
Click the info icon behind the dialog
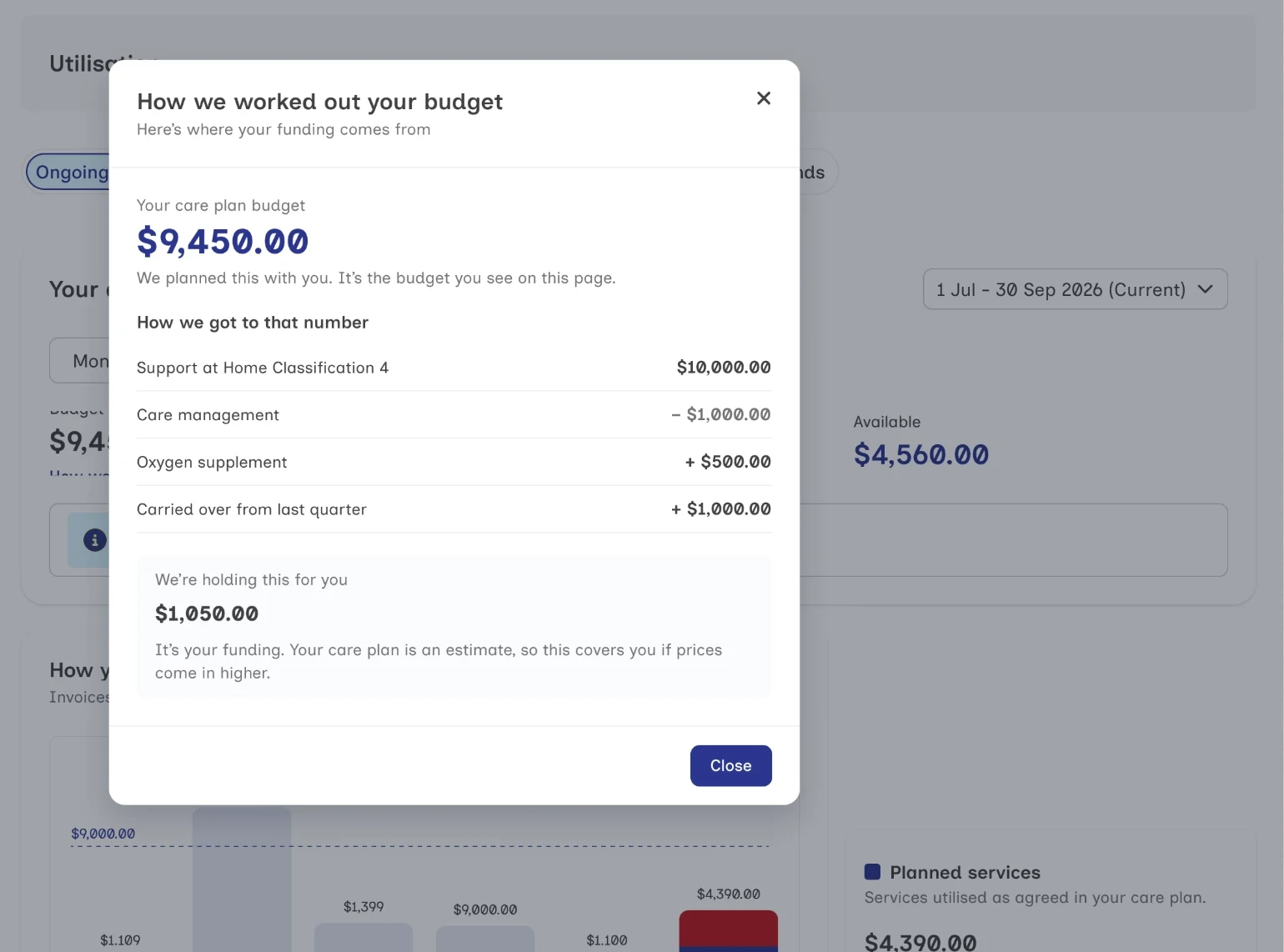click(x=95, y=540)
